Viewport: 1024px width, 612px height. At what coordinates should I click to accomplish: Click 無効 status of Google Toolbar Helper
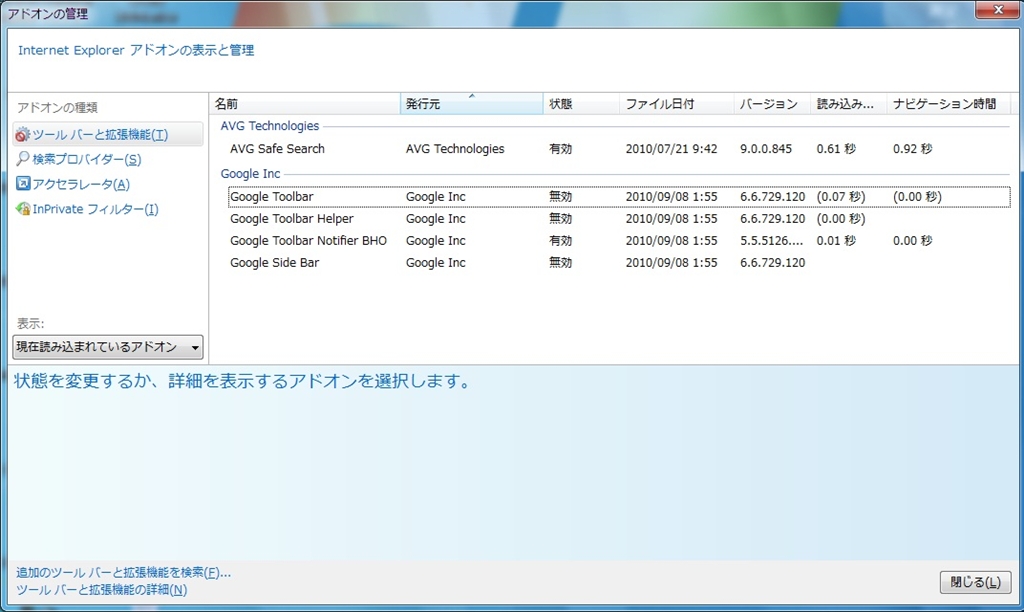560,219
